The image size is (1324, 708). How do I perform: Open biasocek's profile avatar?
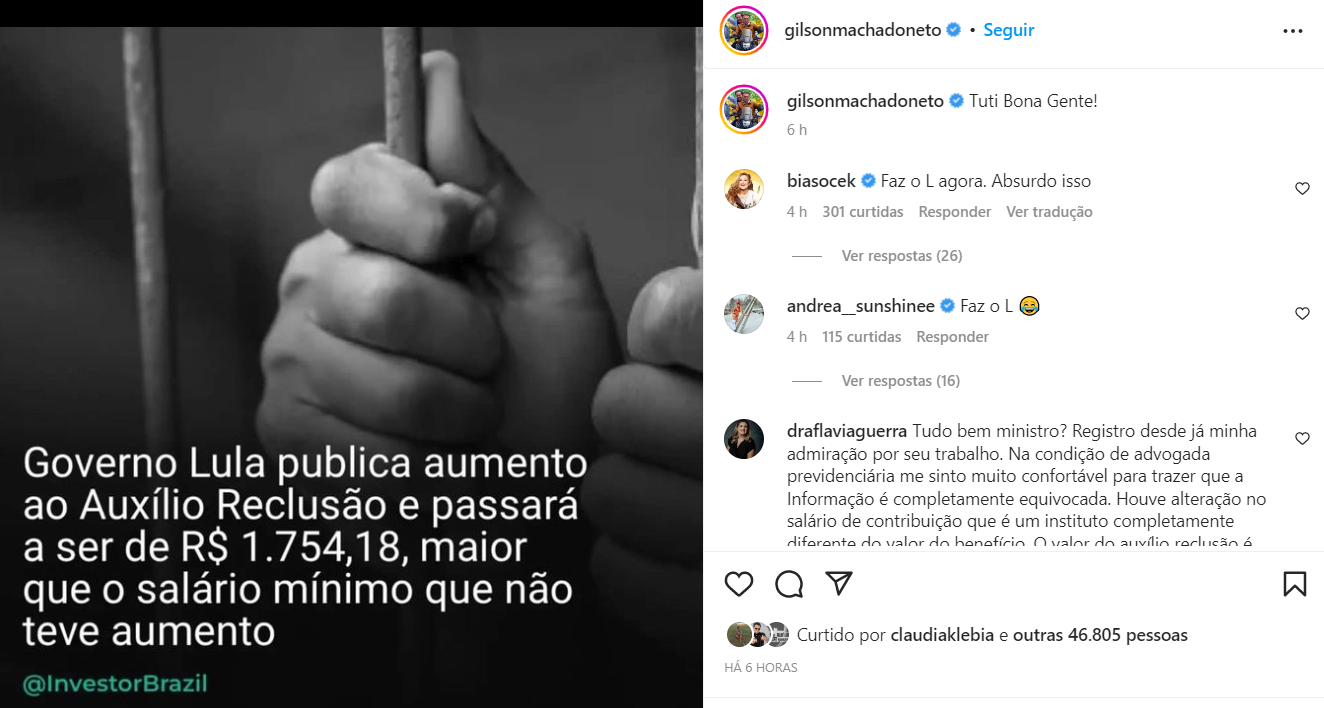click(744, 189)
